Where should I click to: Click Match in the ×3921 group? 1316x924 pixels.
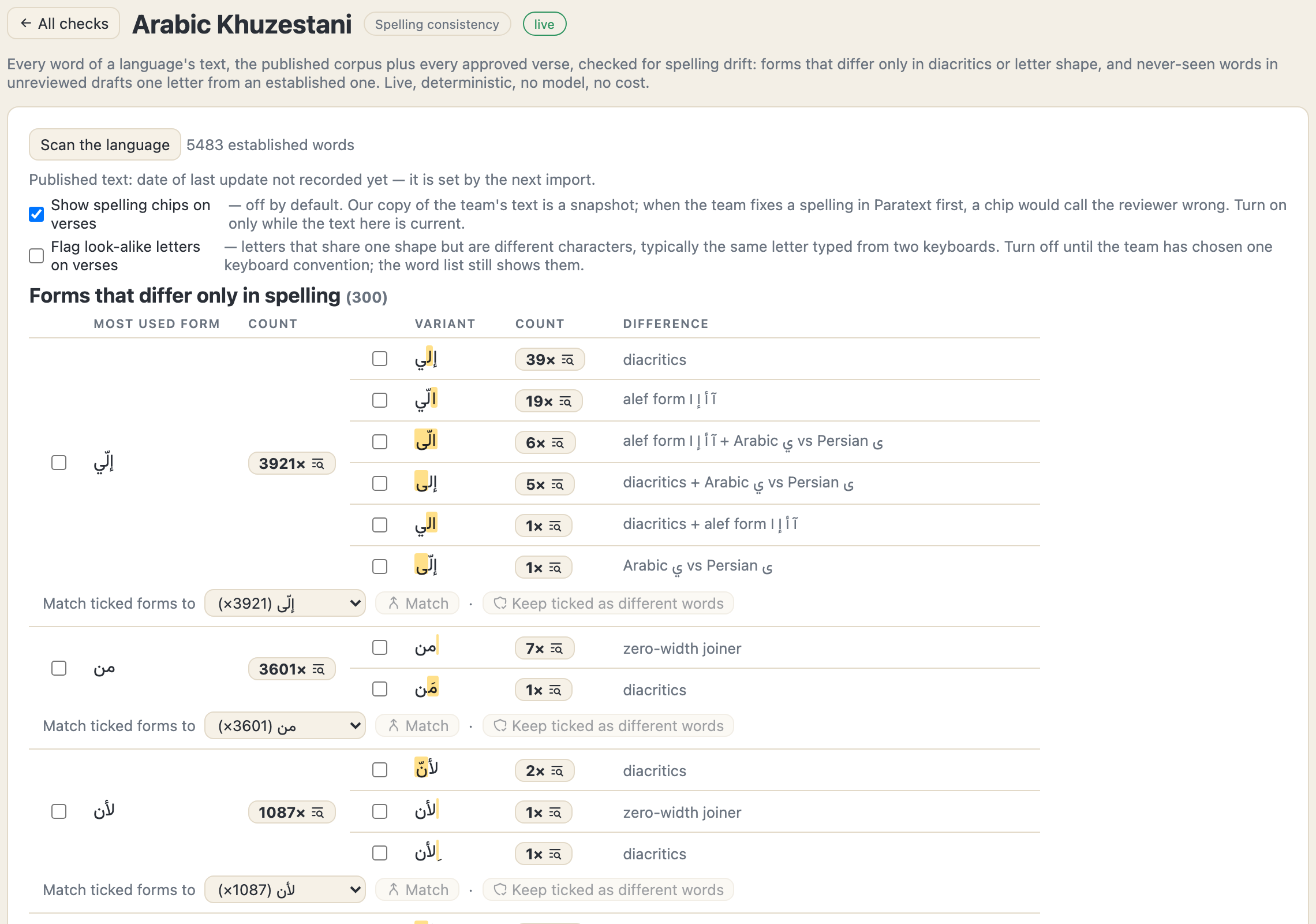click(x=417, y=603)
